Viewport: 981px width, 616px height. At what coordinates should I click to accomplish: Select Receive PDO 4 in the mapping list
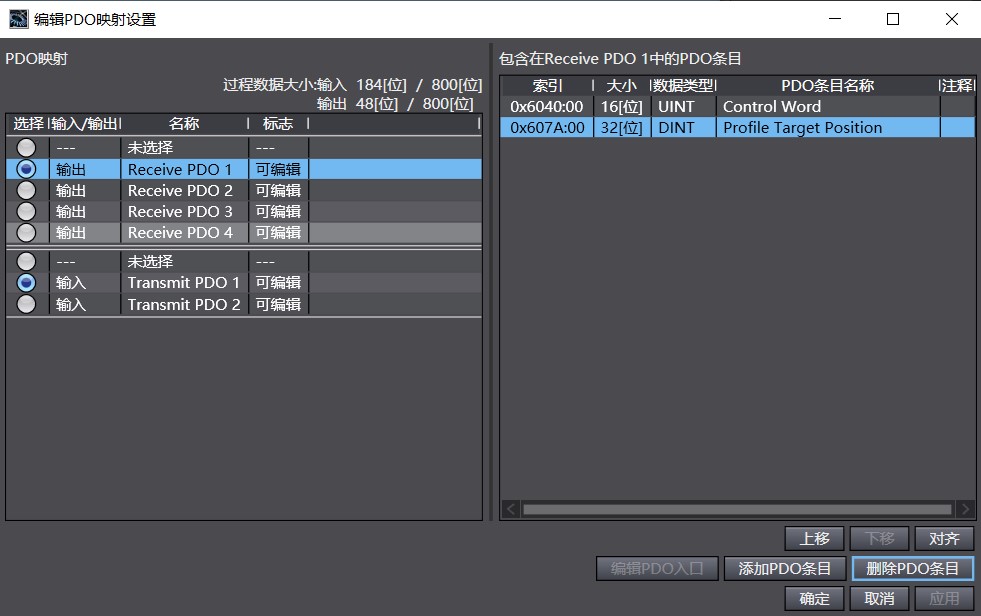(25, 232)
